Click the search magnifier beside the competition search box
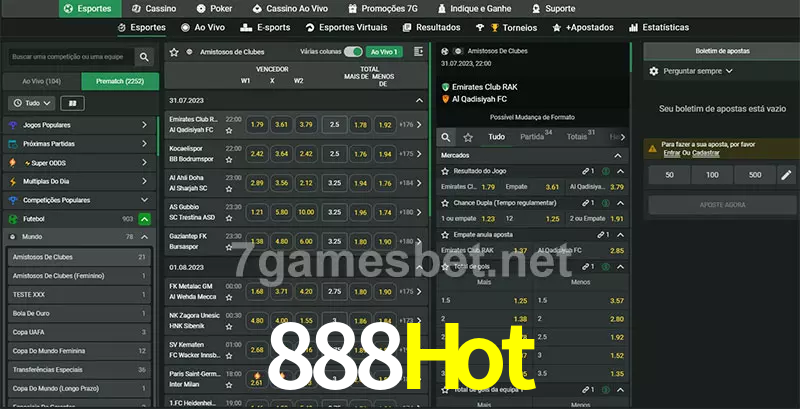 click(x=145, y=58)
